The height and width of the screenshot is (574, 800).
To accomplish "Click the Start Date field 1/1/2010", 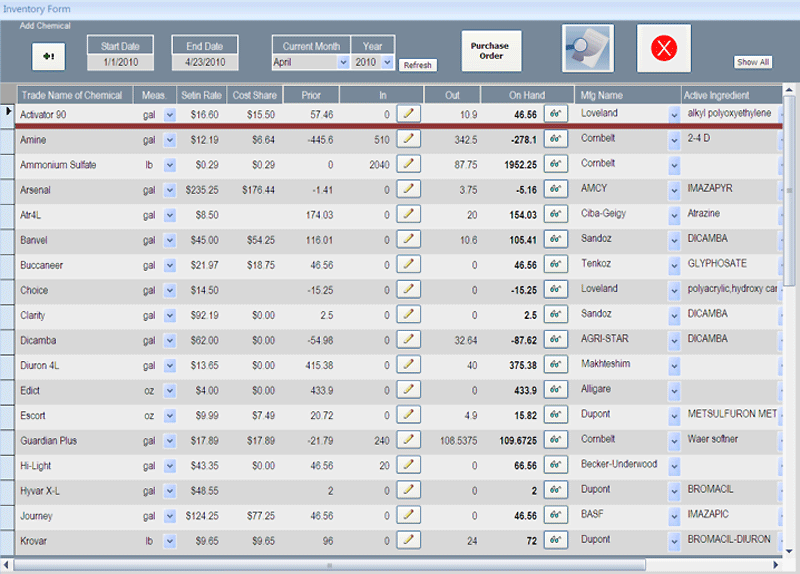I will click(x=120, y=62).
